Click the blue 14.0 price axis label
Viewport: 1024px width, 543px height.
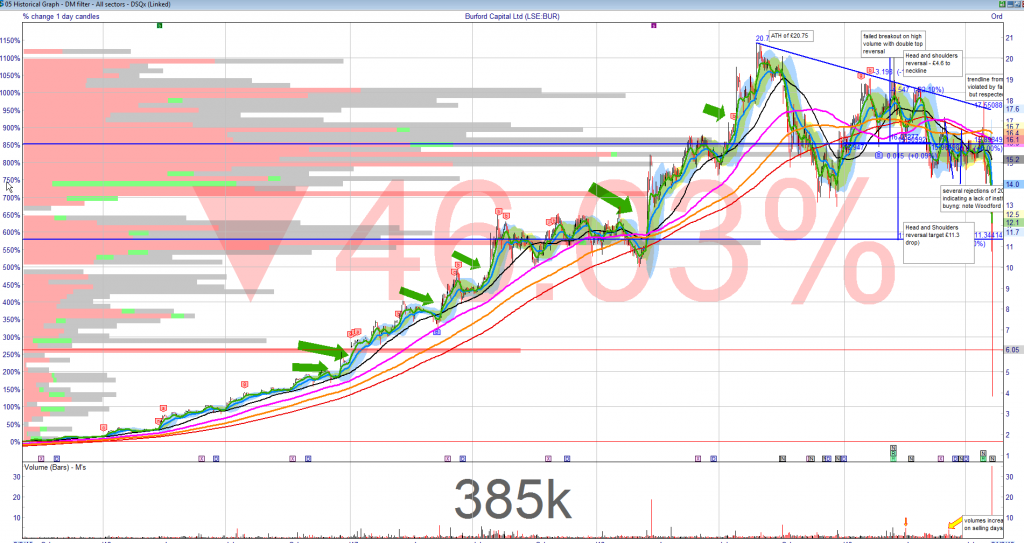(x=1011, y=185)
